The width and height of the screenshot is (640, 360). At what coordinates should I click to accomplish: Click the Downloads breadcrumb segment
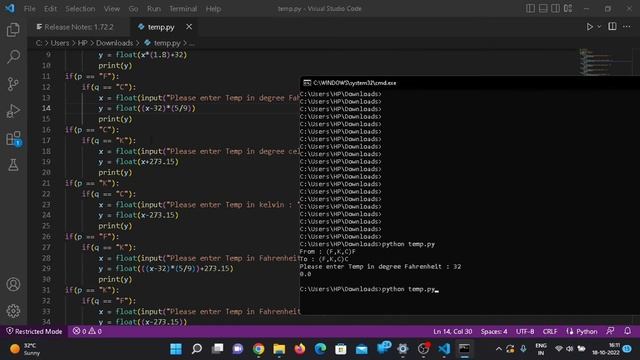pos(114,43)
